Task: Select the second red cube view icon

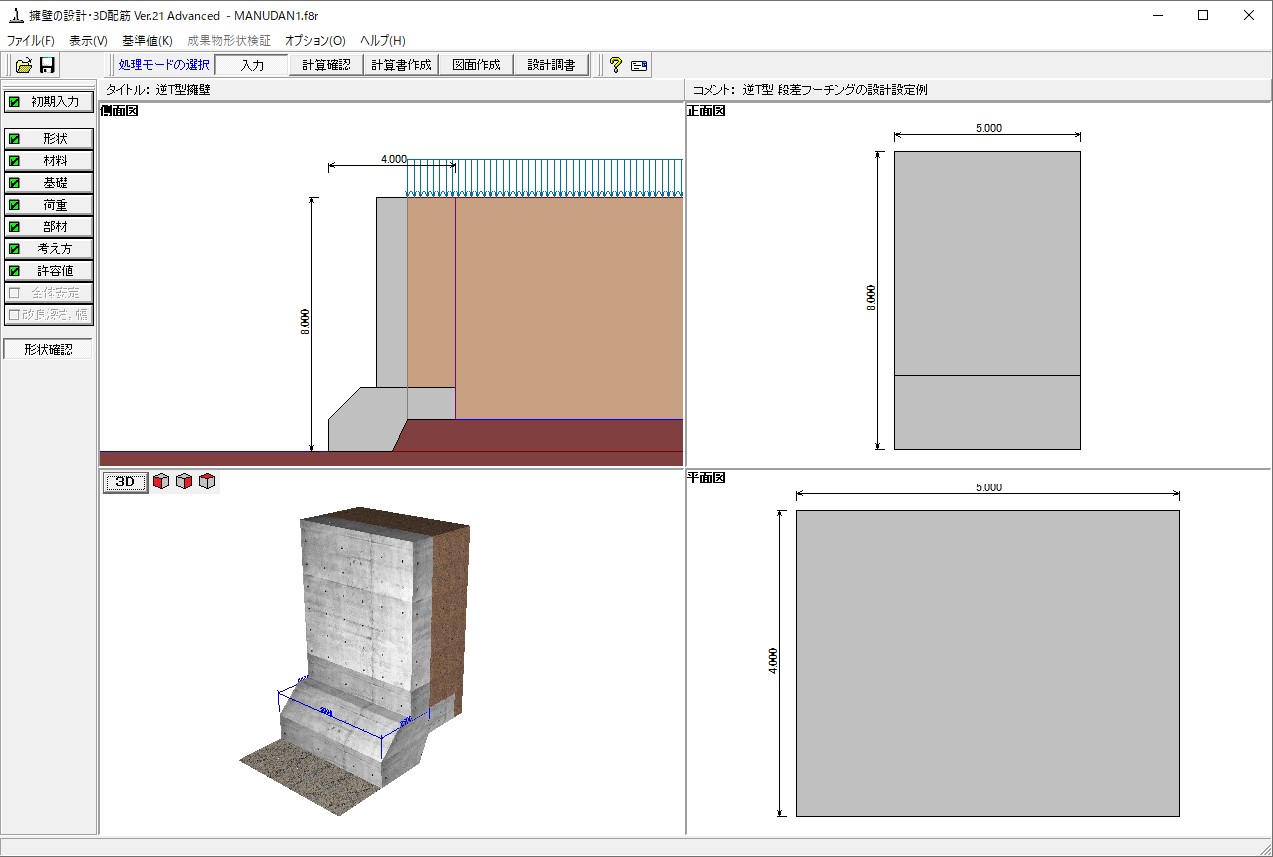Action: tap(184, 482)
